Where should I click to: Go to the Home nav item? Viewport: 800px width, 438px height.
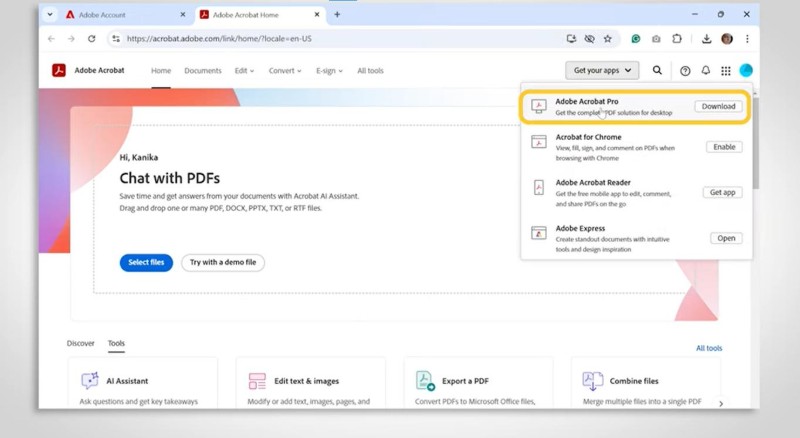pyautogui.click(x=161, y=71)
